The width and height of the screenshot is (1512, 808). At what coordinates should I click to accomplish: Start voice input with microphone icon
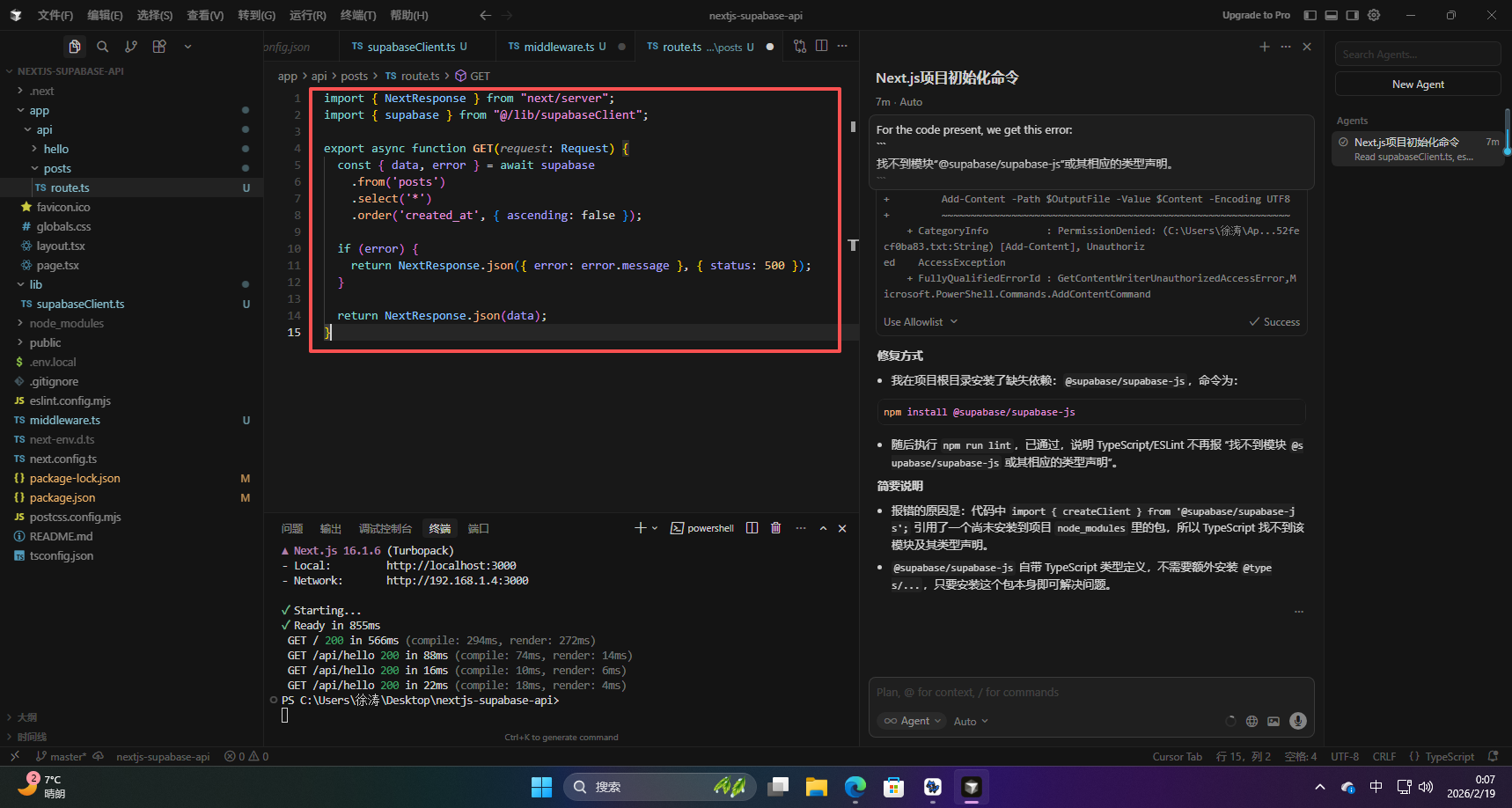tap(1297, 721)
